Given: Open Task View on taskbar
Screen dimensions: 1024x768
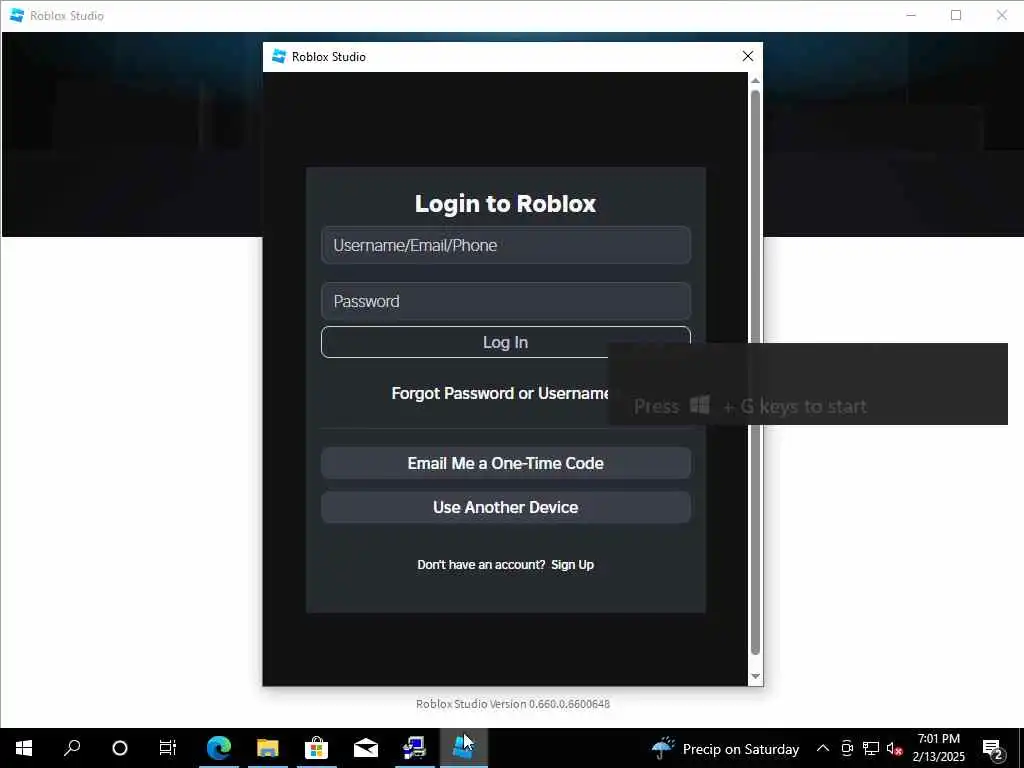Looking at the screenshot, I should (x=168, y=748).
